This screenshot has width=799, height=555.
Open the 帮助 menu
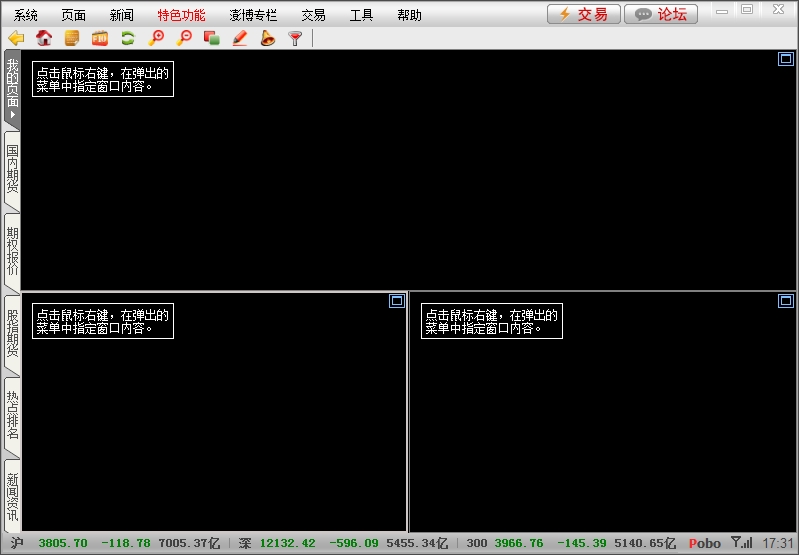click(x=409, y=15)
